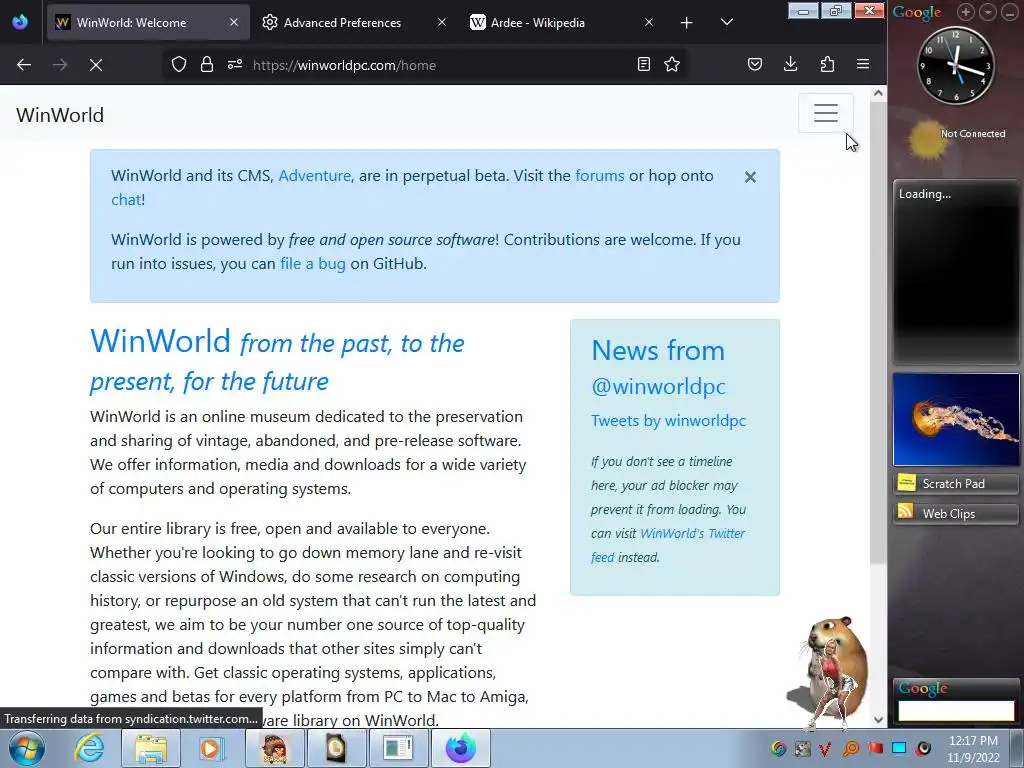This screenshot has width=1024, height=768.
Task: Open the Web Clips gadget
Action: click(956, 513)
